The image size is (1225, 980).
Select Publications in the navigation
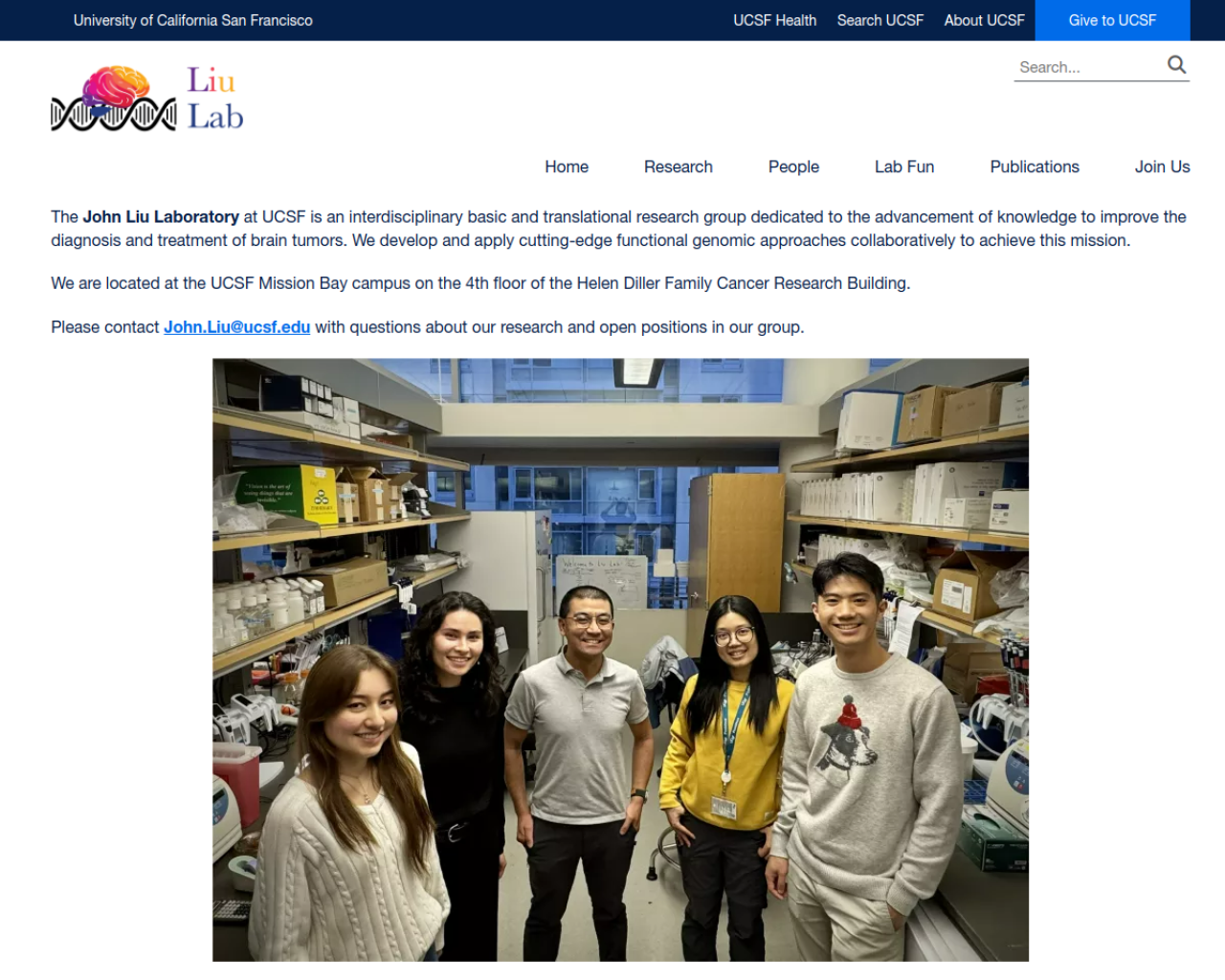tap(1035, 167)
